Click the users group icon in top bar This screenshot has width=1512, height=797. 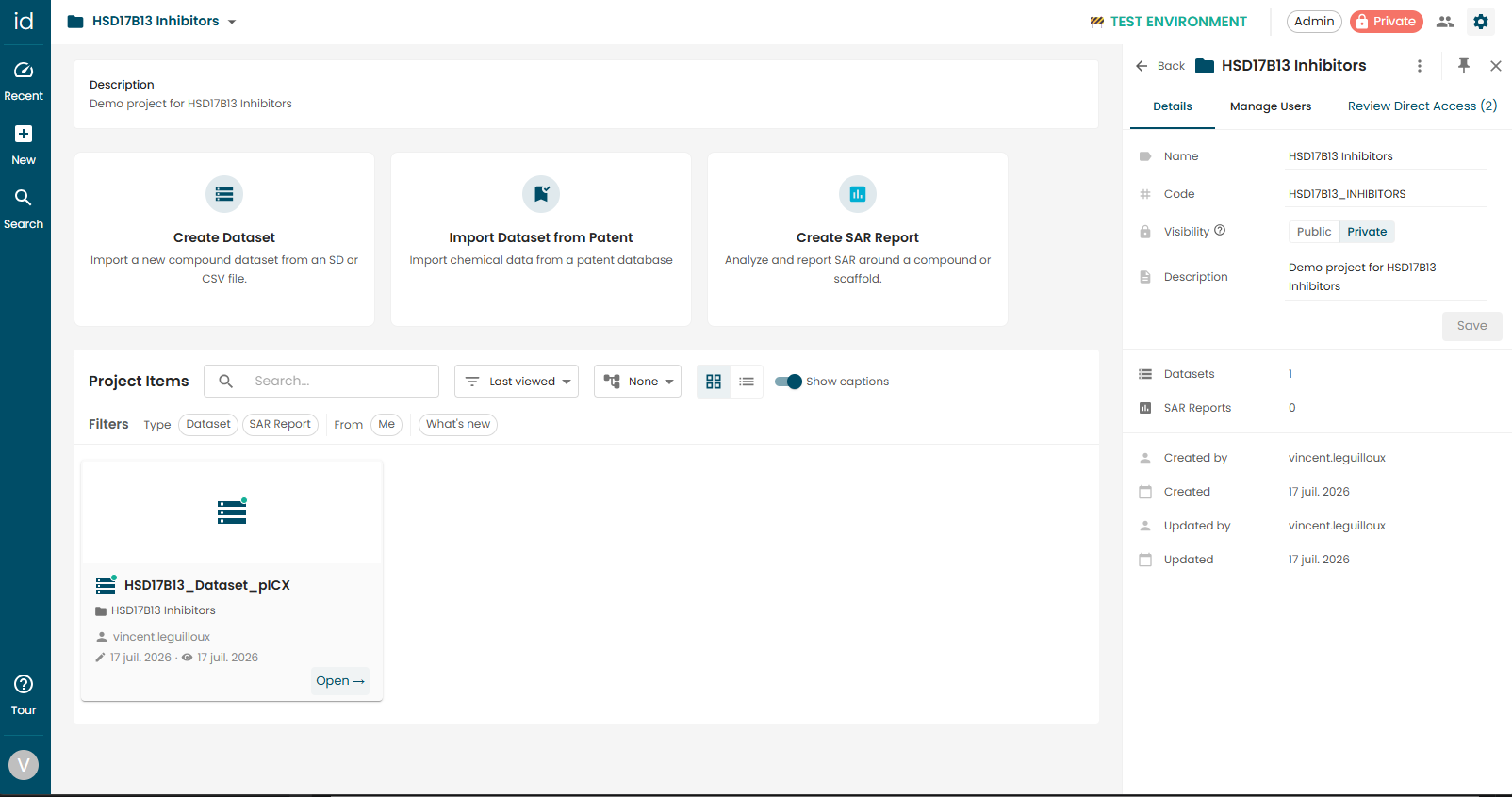click(1445, 22)
